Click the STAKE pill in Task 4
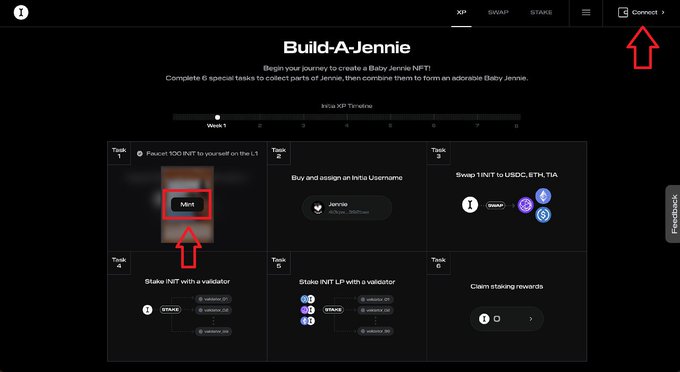This screenshot has height=372, width=680. coord(170,310)
